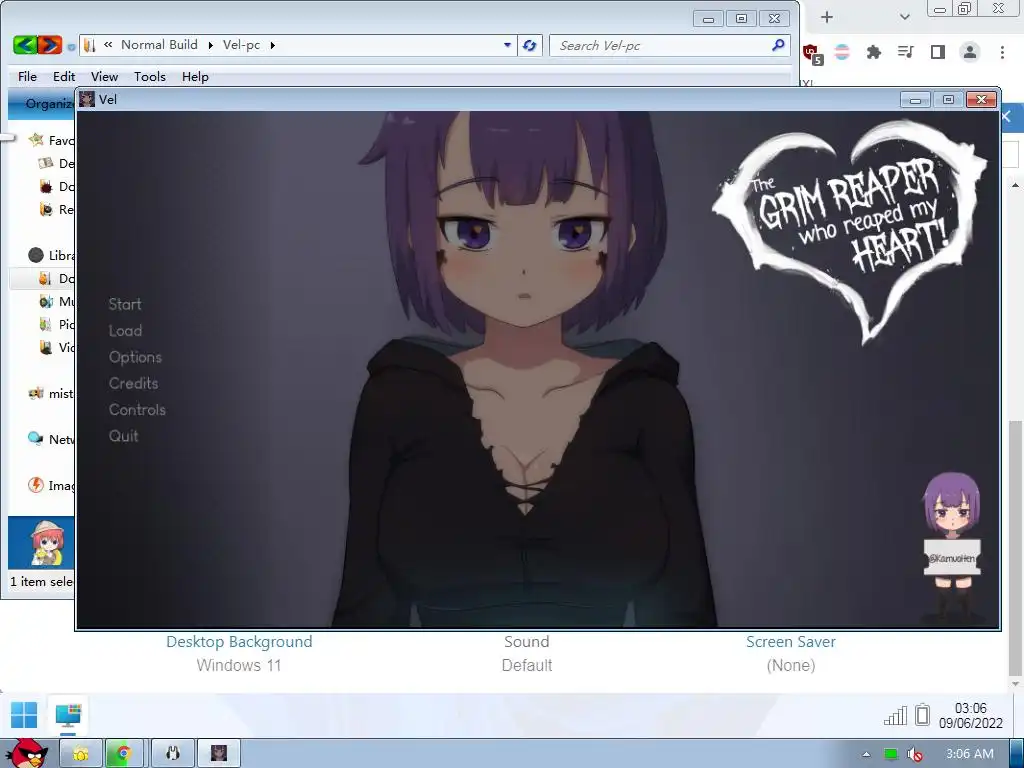Open the address bar history dropdown
The image size is (1024, 768).
click(x=507, y=45)
